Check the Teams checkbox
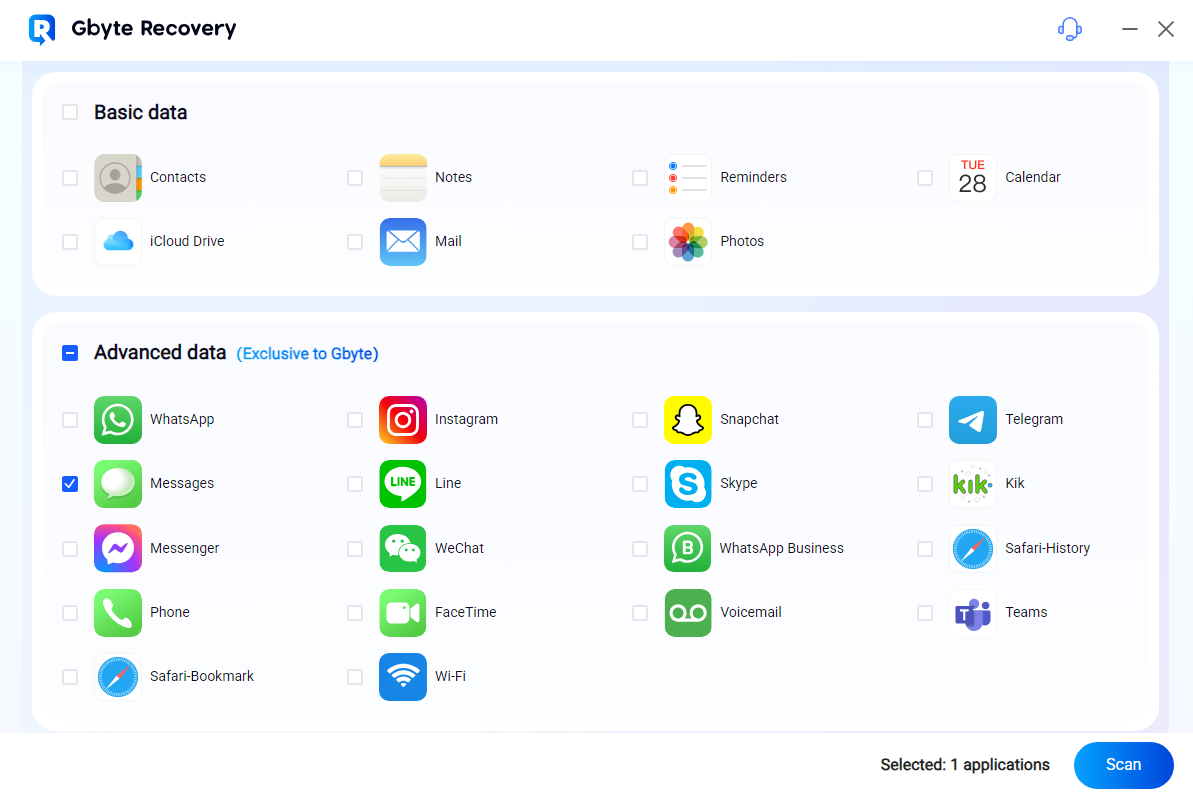The width and height of the screenshot is (1193, 792). 924,612
